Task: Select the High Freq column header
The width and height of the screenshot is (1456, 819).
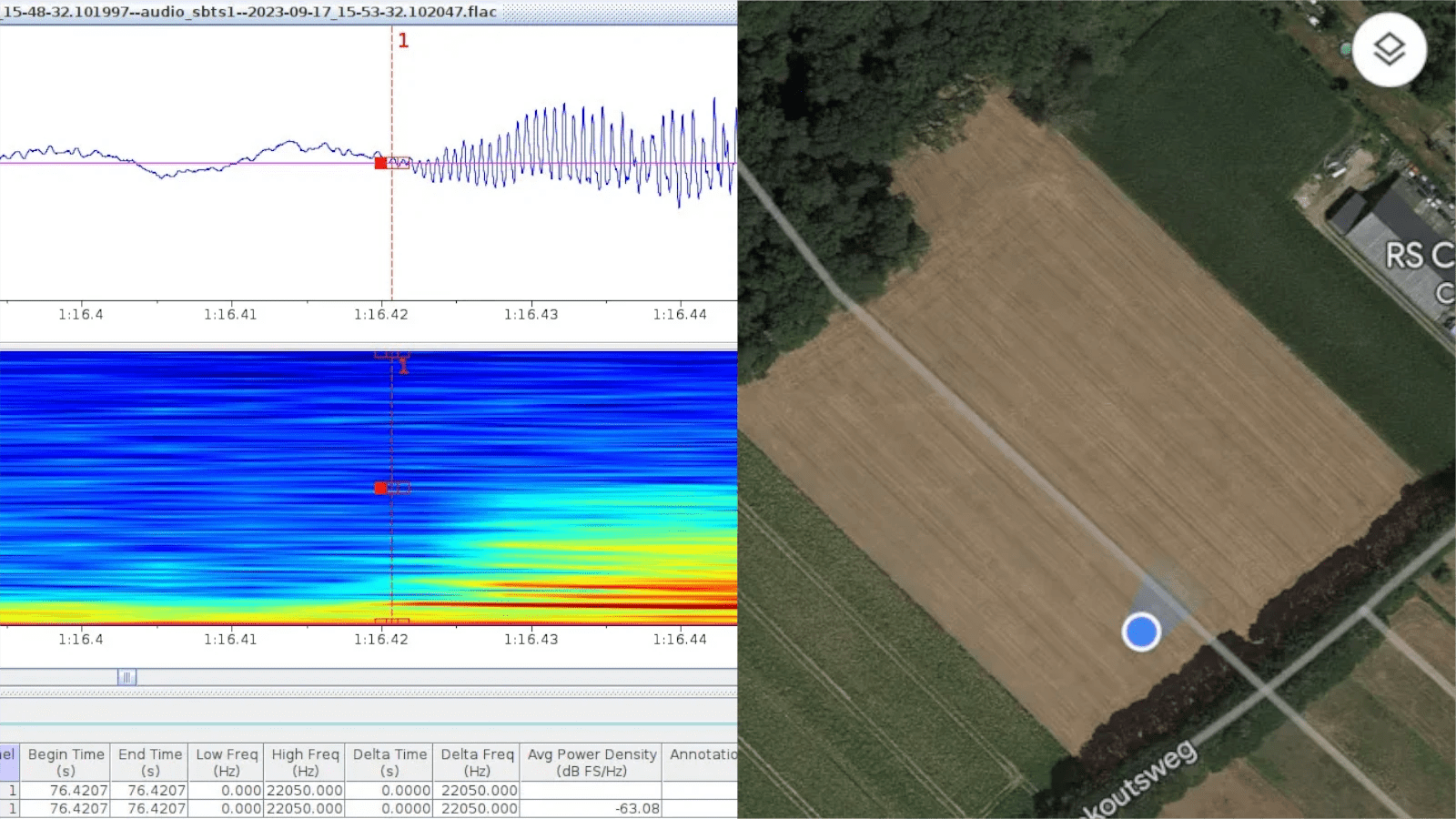Action: (x=305, y=763)
